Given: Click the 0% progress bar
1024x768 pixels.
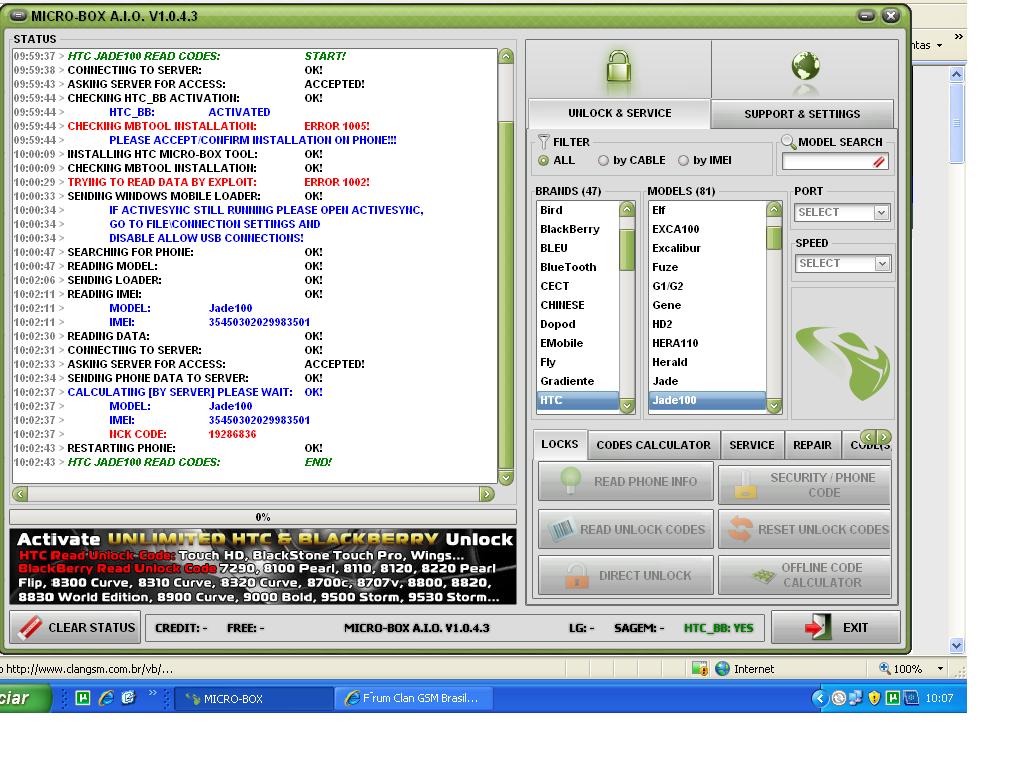Looking at the screenshot, I should tap(263, 517).
